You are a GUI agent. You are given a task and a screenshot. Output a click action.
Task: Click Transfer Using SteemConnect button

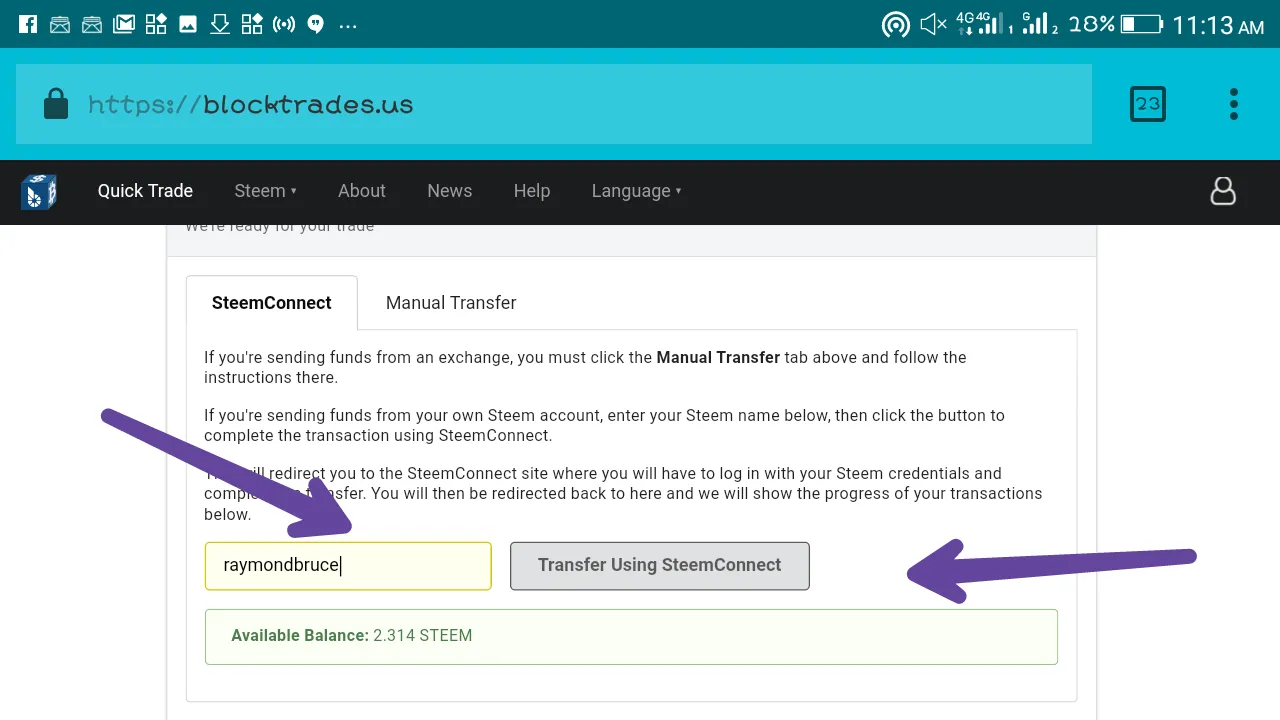click(x=660, y=565)
